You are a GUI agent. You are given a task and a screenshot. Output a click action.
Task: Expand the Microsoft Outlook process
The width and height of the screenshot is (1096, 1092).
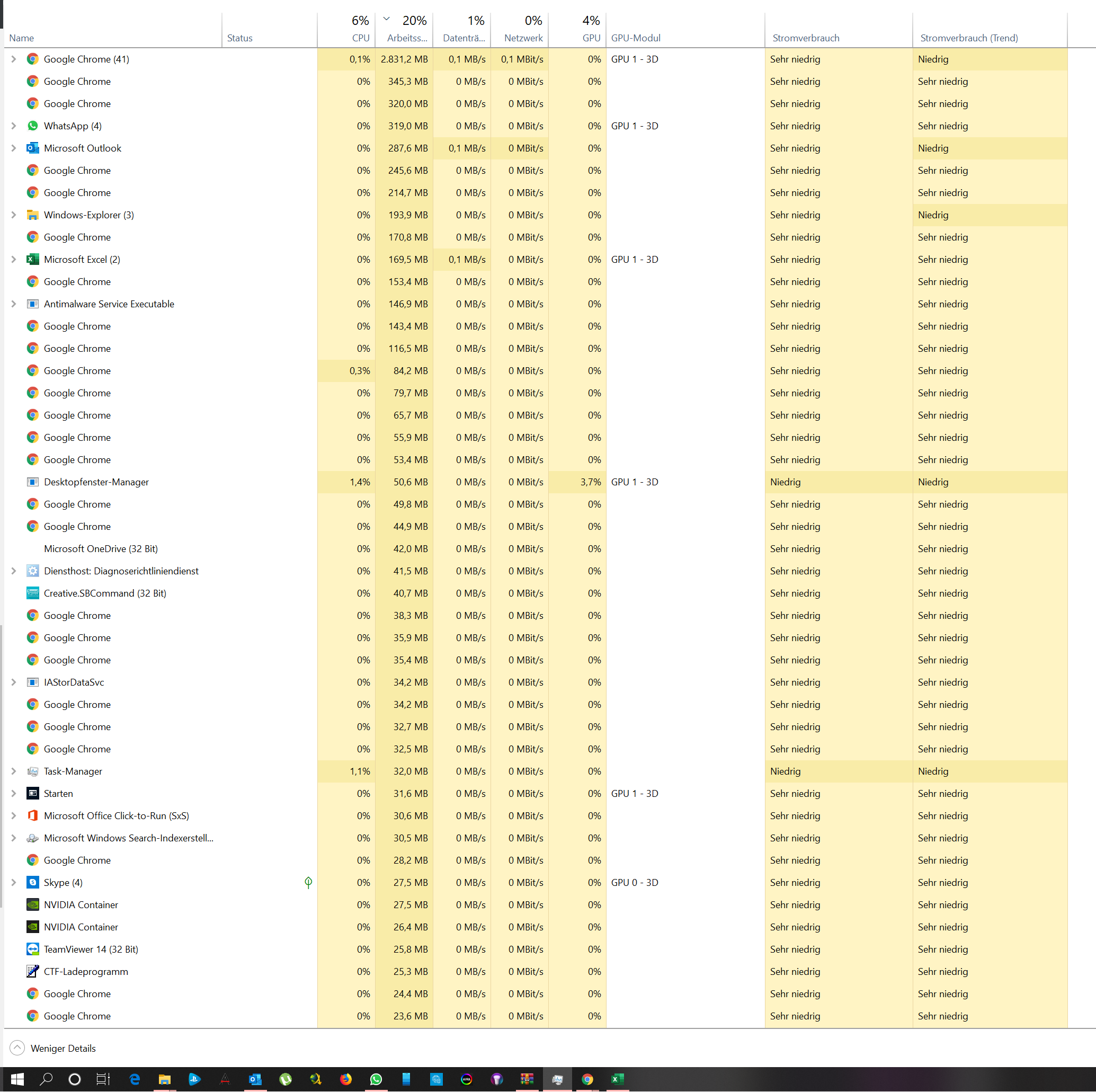point(14,148)
